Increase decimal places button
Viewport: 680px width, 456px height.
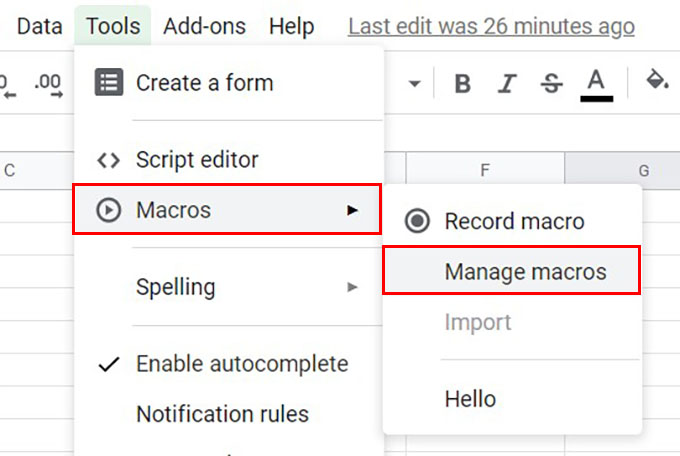[x=49, y=85]
